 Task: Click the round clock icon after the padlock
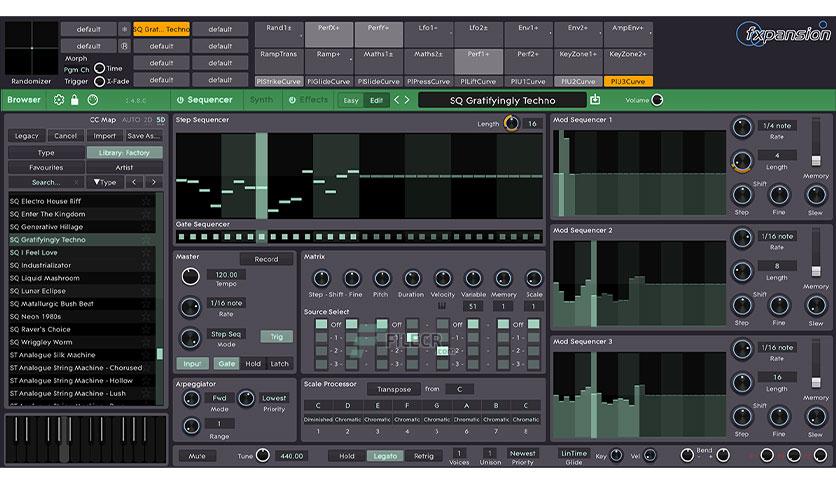click(93, 100)
